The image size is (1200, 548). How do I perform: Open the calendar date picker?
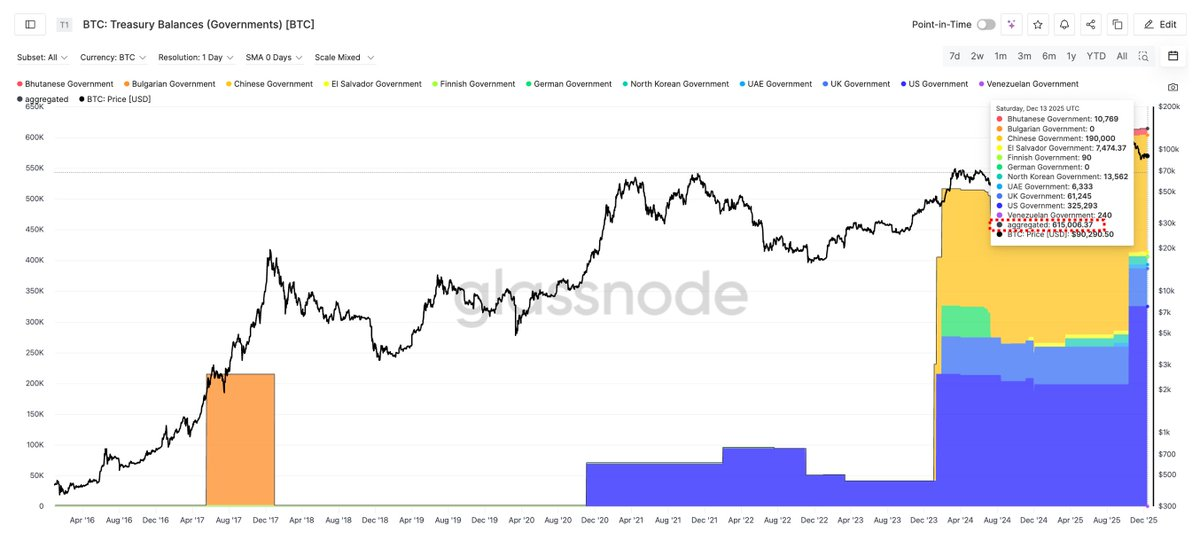[1173, 56]
